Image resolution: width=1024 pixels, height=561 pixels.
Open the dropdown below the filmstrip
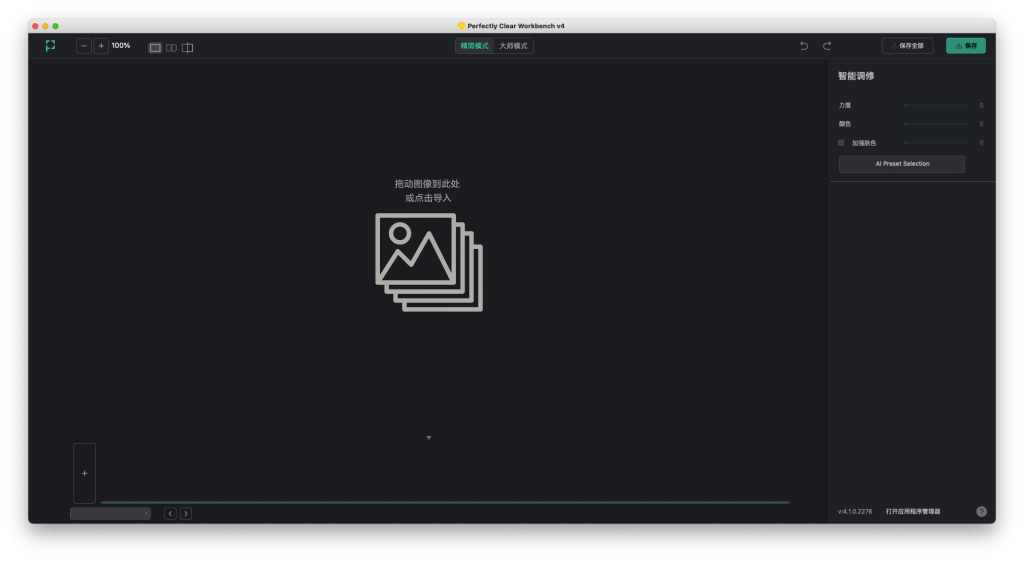tap(110, 513)
